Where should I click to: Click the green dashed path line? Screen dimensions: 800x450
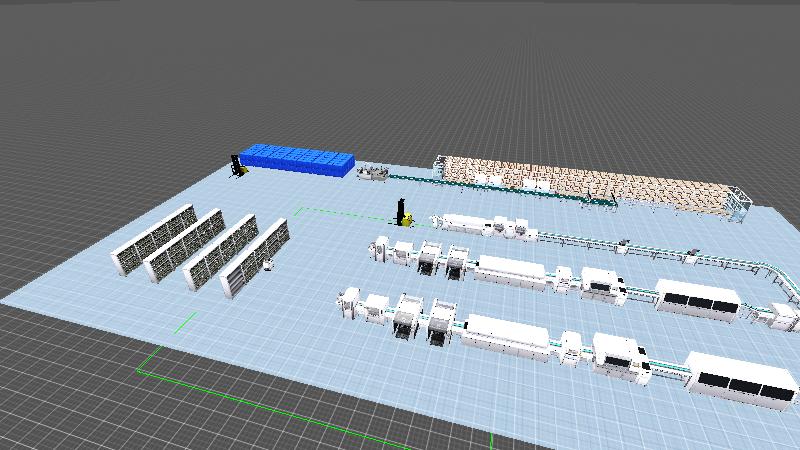click(x=340, y=210)
